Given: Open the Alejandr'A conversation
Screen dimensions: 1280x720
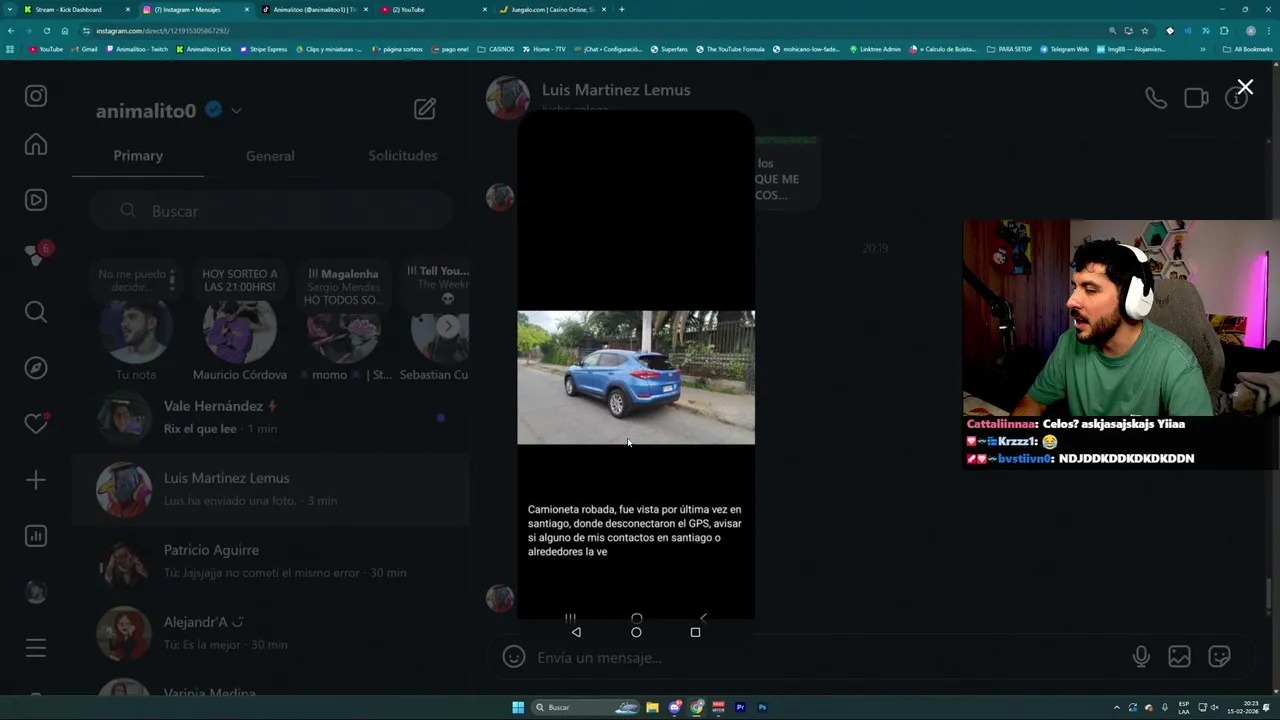Looking at the screenshot, I should pos(270,633).
